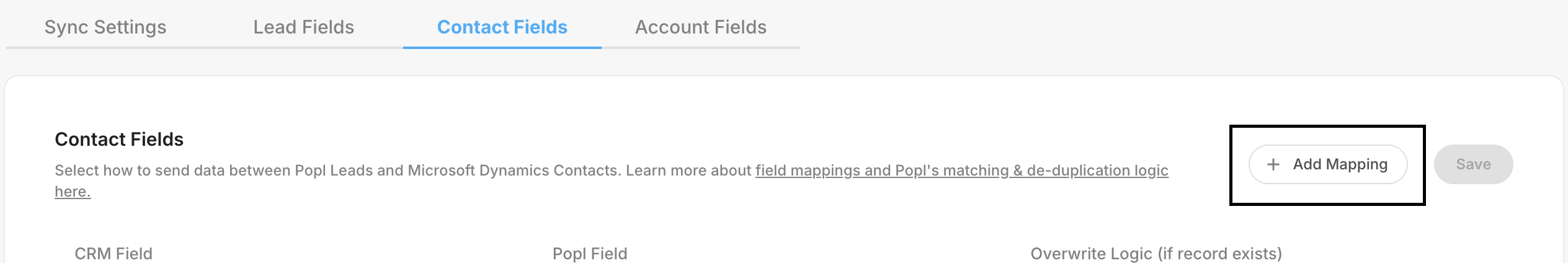Click the plus icon in Add Mapping

coord(1273,164)
